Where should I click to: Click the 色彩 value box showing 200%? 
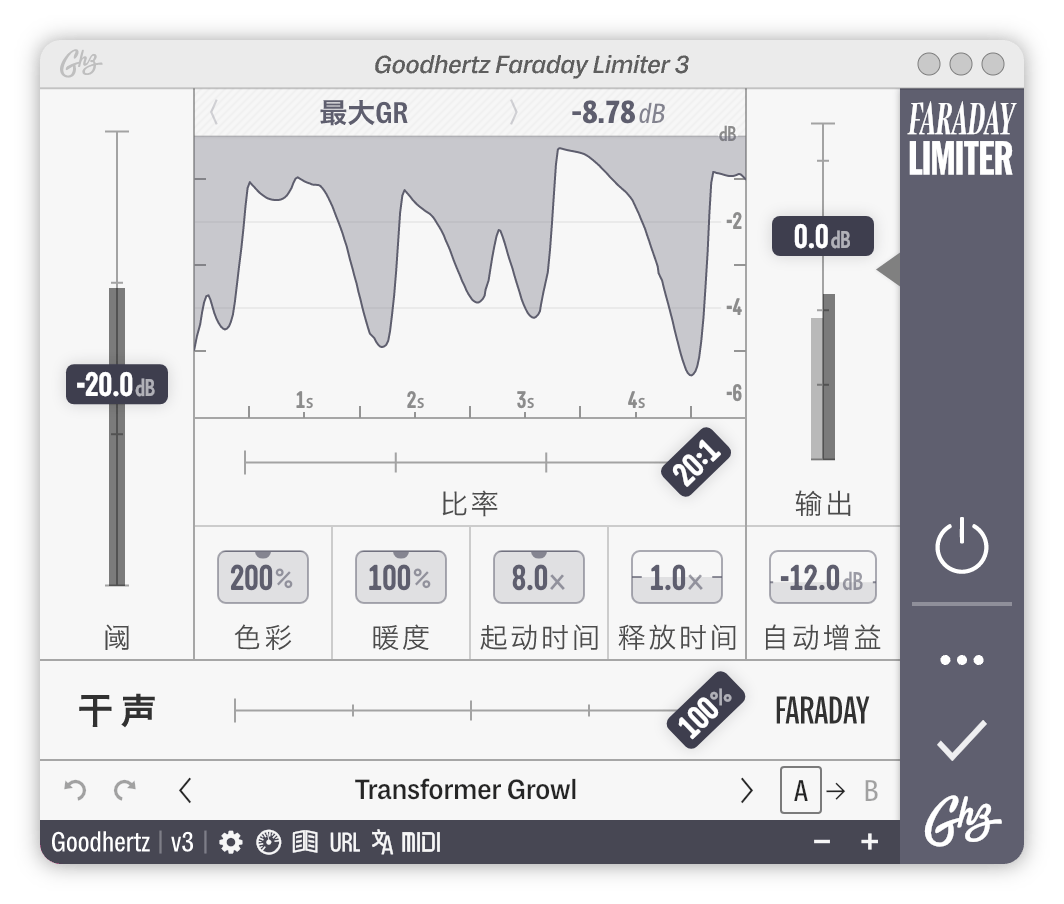pos(262,577)
